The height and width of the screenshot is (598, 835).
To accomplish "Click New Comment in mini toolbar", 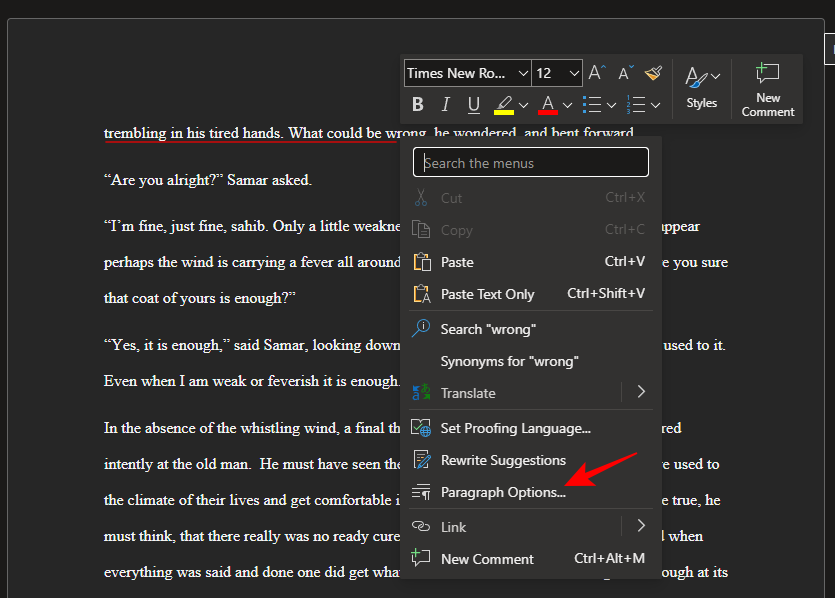I will click(x=768, y=89).
